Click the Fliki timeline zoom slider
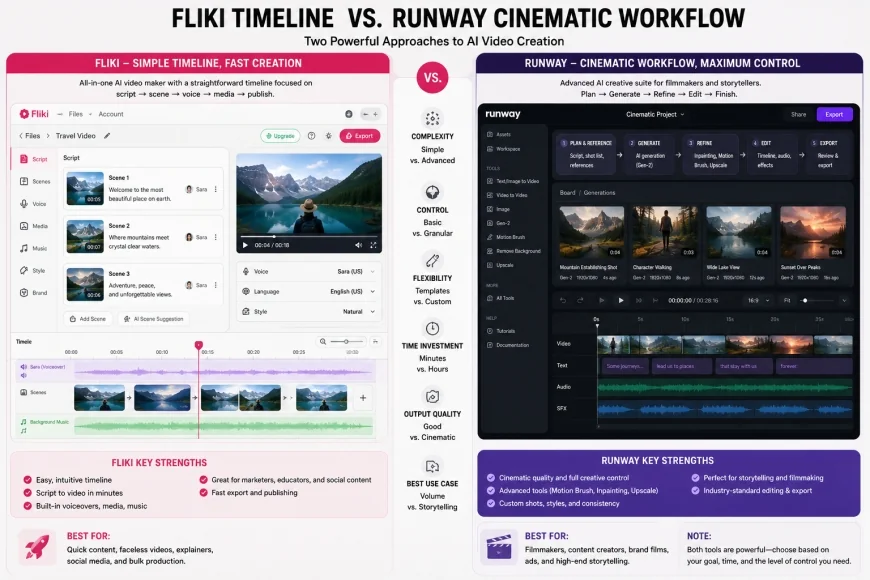Screen dimensions: 870x580 pos(346,341)
